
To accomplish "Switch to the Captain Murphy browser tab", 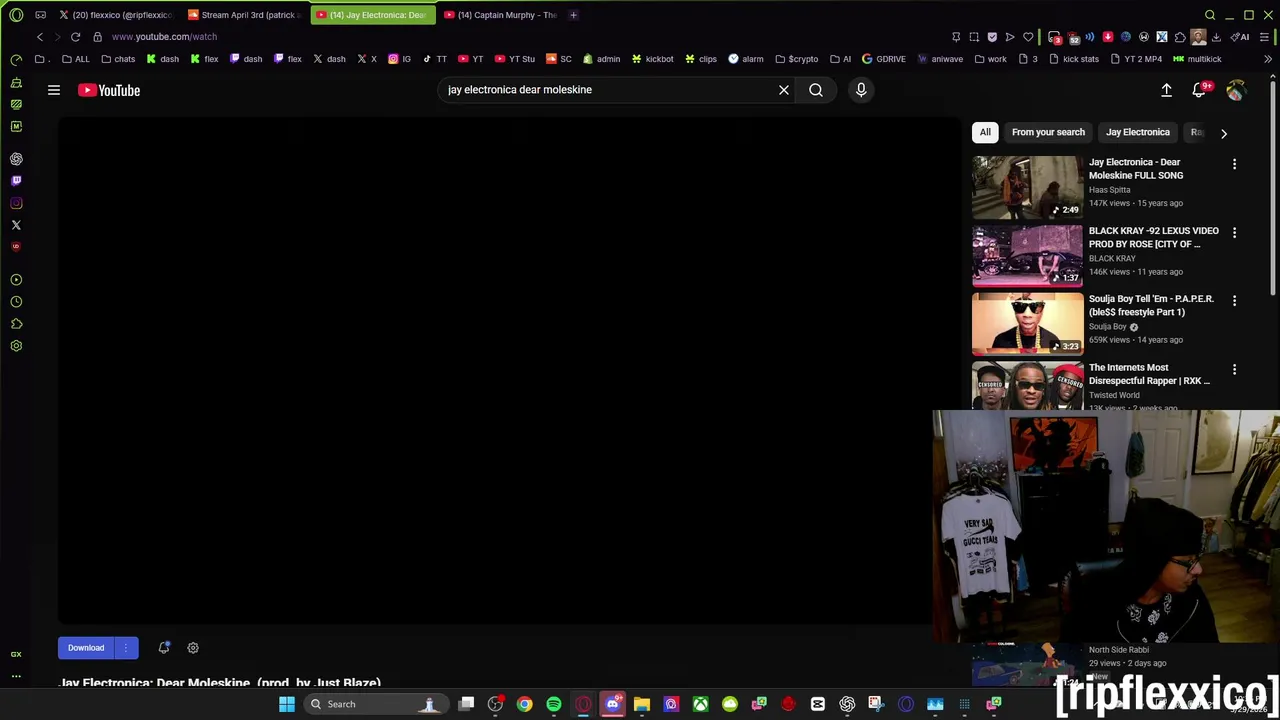I will 502,15.
